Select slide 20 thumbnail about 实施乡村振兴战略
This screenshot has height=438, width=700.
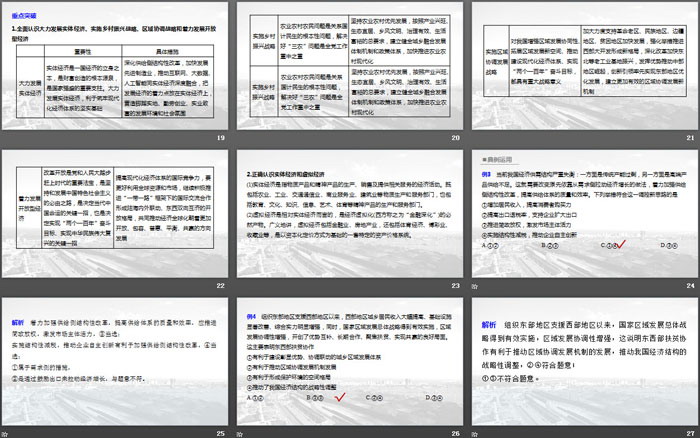pyautogui.click(x=350, y=66)
